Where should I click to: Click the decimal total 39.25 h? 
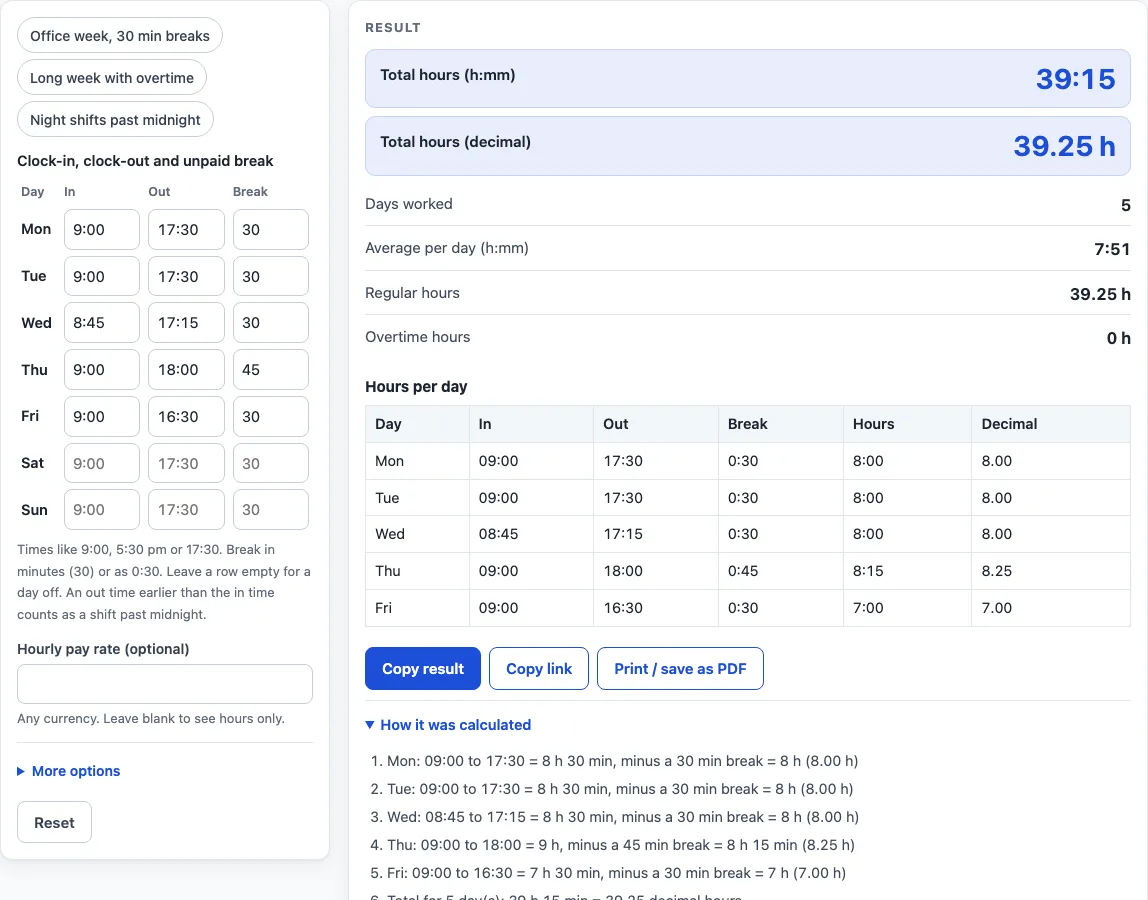(1065, 146)
